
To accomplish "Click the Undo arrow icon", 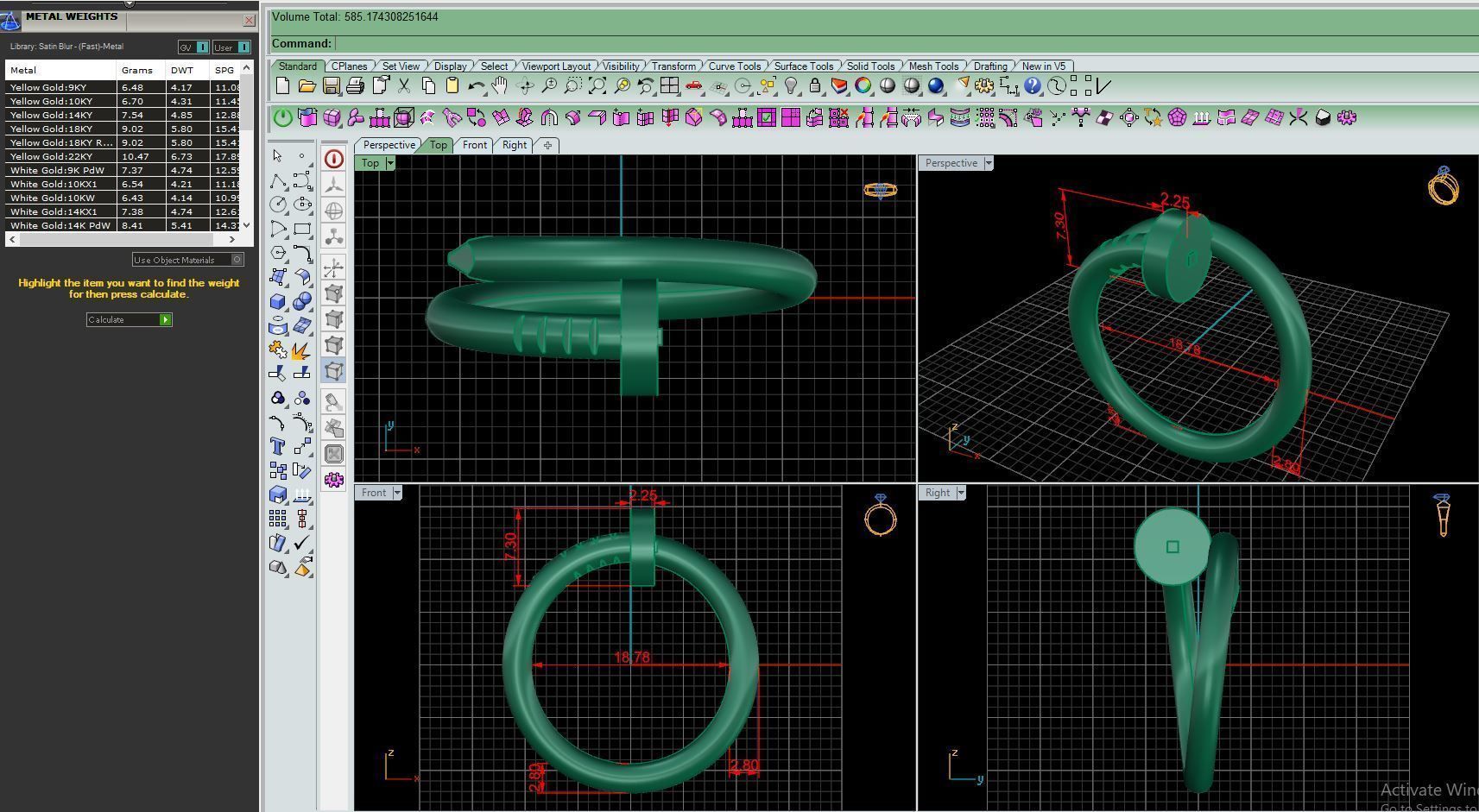I will 476,85.
